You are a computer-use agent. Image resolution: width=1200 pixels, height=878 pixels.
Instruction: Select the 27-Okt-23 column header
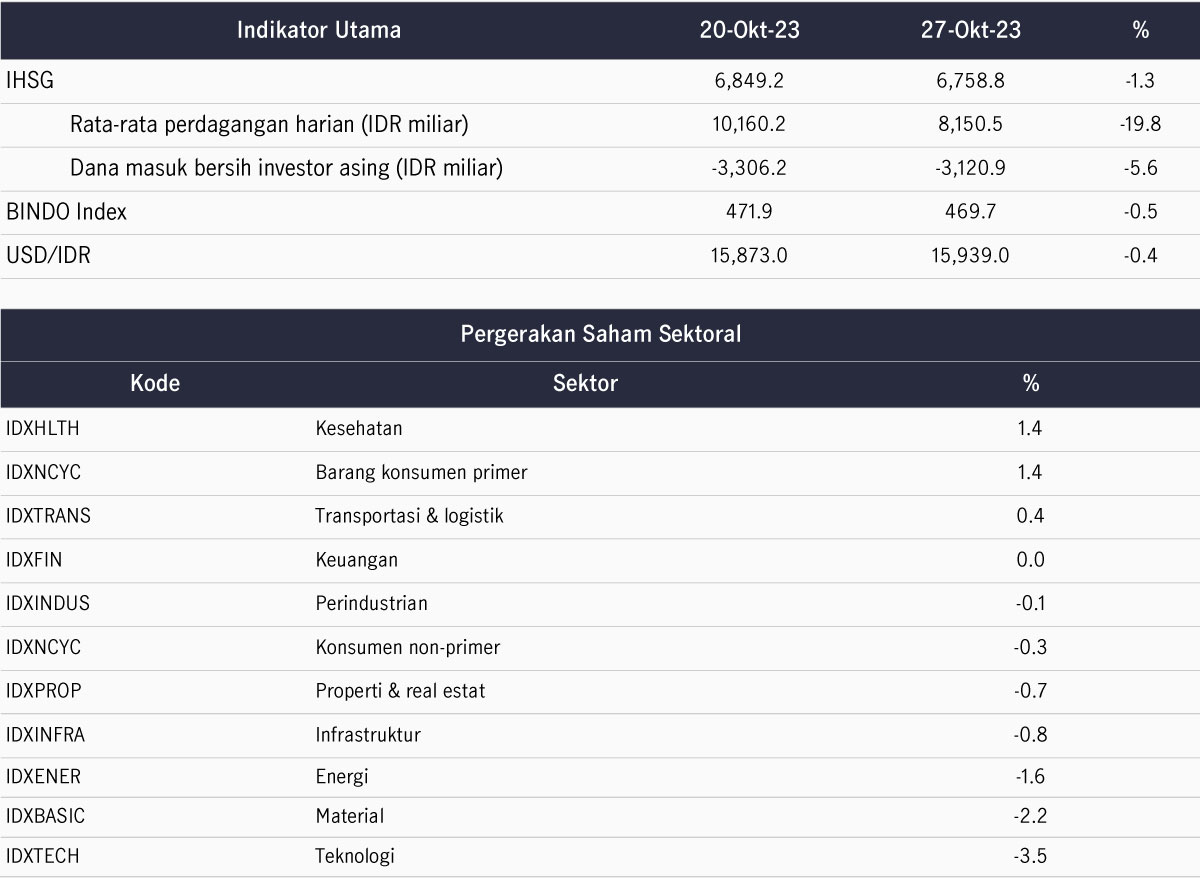coord(971,30)
